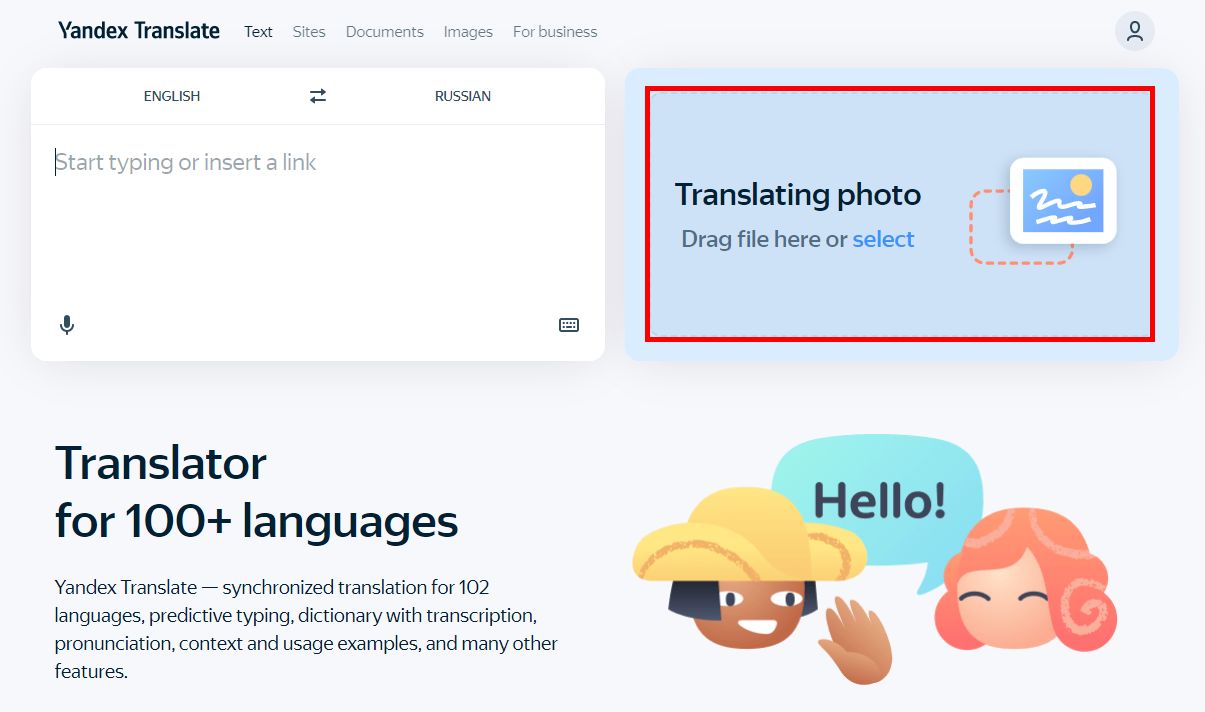Image resolution: width=1205 pixels, height=712 pixels.
Task: Open the RUSSIAN target language selector
Action: (x=463, y=96)
